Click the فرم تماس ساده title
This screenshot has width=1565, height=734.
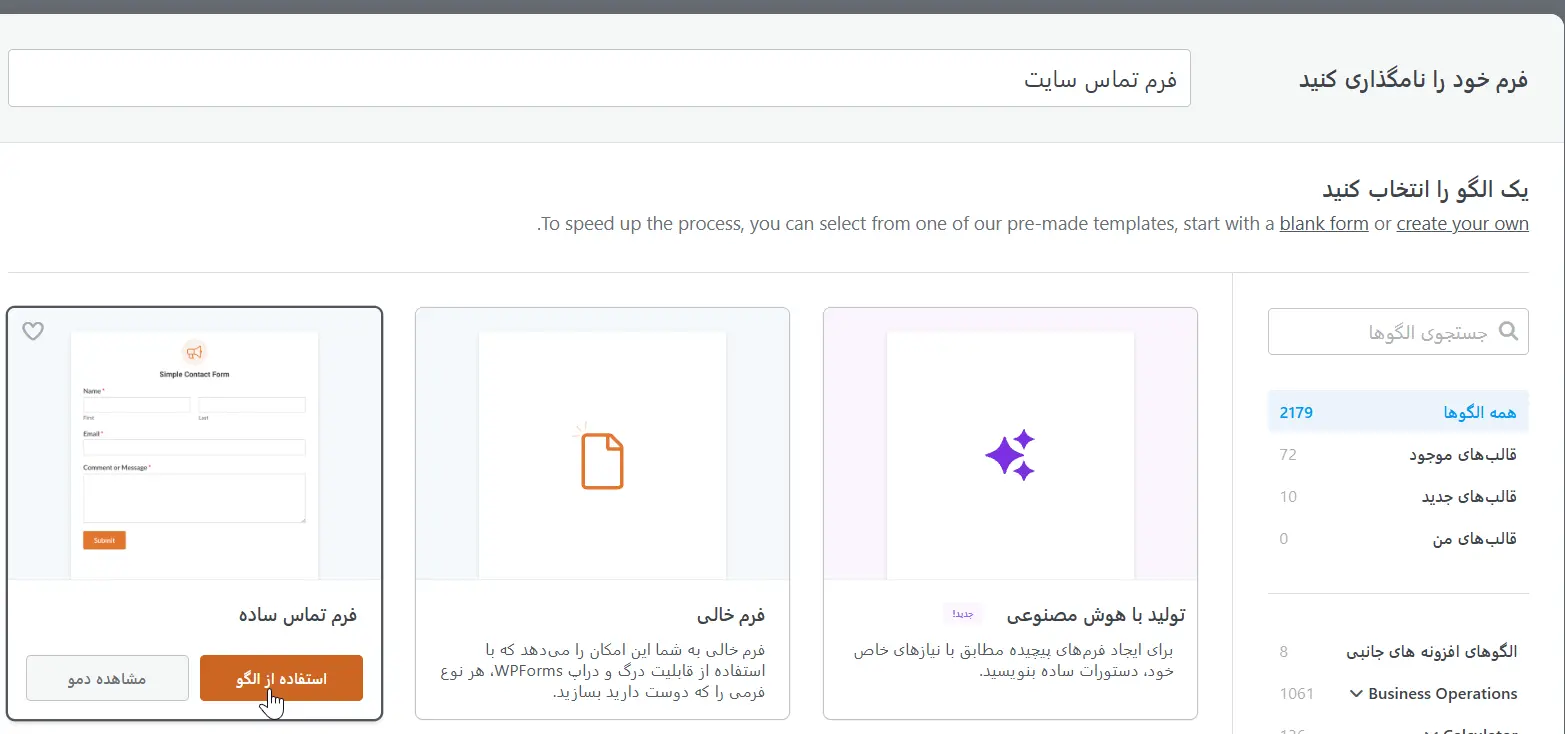tap(298, 614)
